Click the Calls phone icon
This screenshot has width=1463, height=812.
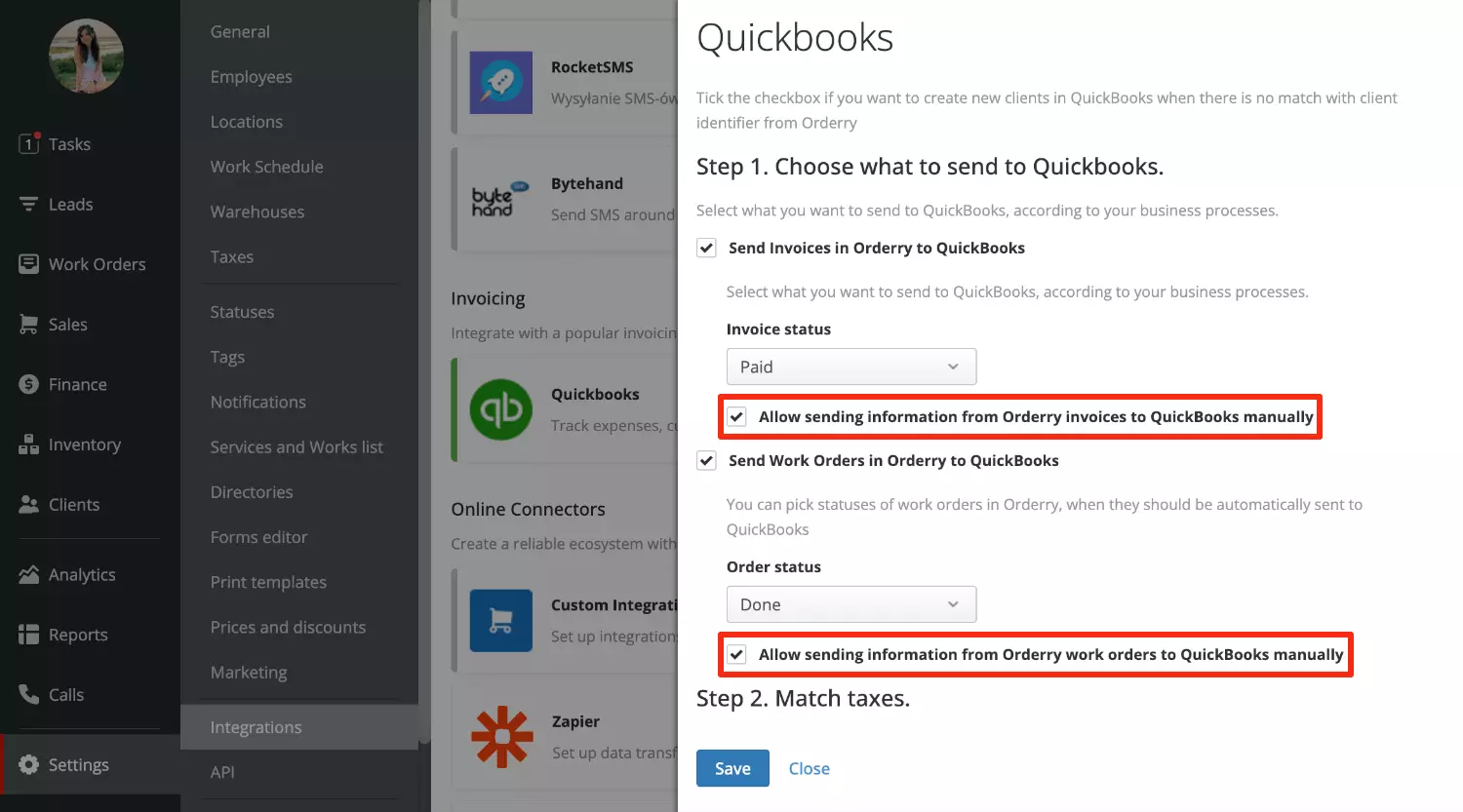pyautogui.click(x=29, y=694)
